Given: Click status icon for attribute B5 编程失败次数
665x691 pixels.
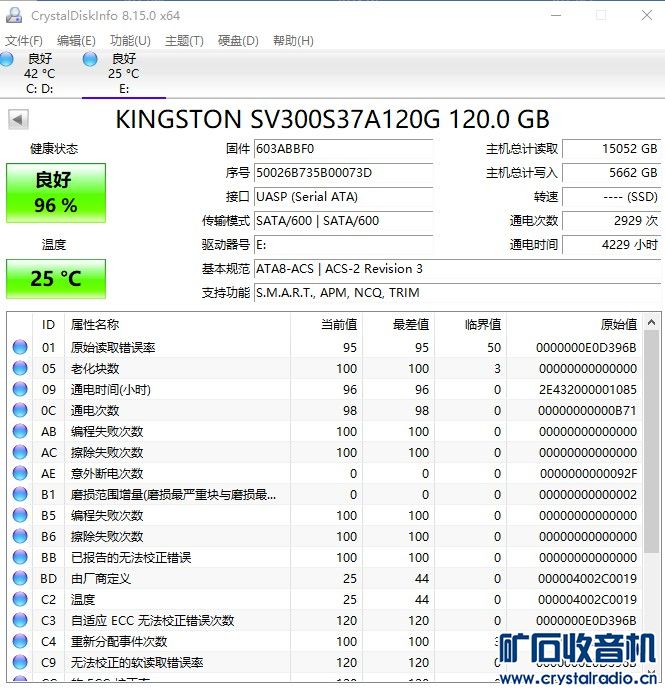Looking at the screenshot, I should [x=20, y=515].
